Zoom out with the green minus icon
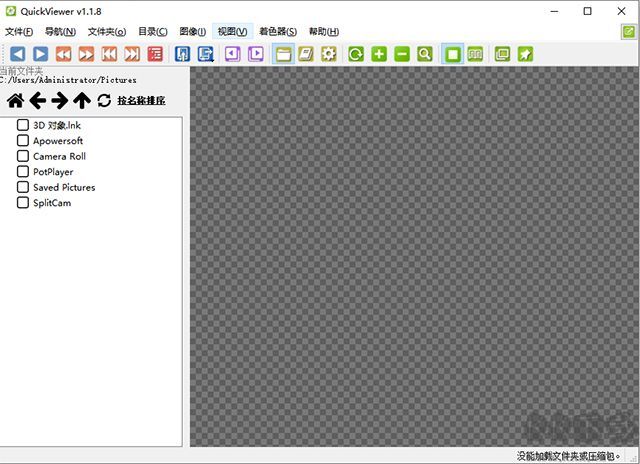 402,54
